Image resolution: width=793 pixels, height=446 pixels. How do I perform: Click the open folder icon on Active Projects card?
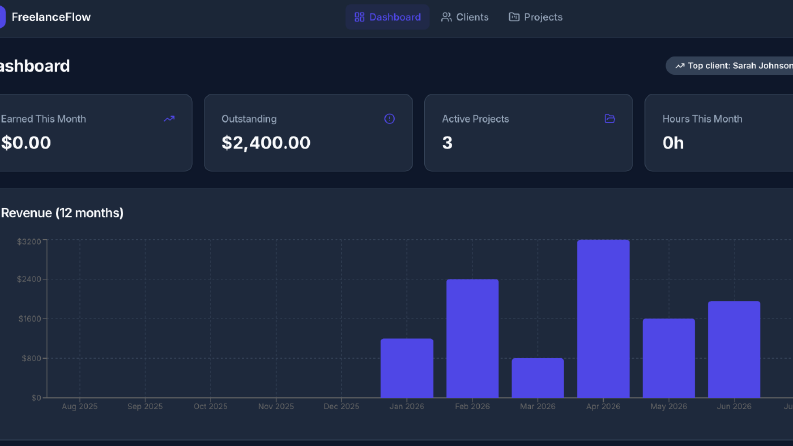(x=610, y=119)
